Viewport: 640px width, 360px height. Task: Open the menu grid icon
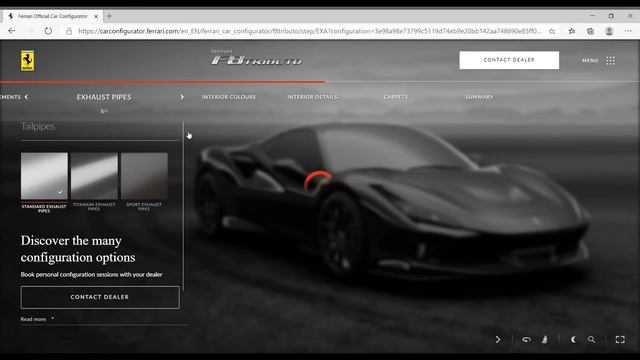610,60
